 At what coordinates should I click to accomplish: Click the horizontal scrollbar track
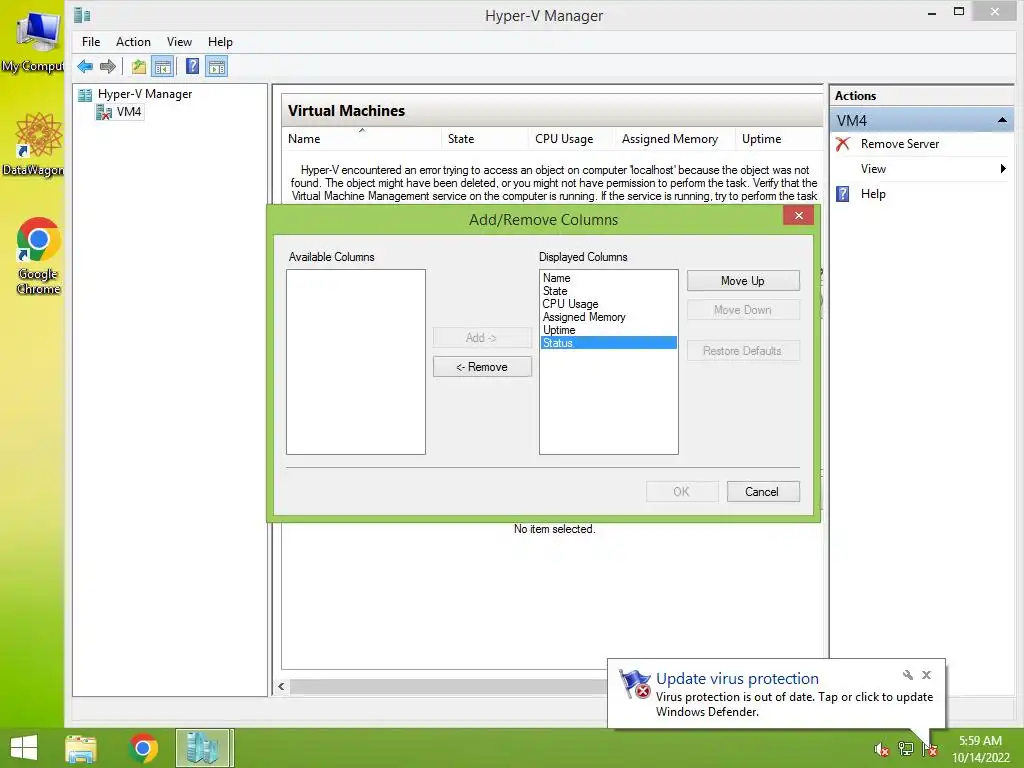448,686
